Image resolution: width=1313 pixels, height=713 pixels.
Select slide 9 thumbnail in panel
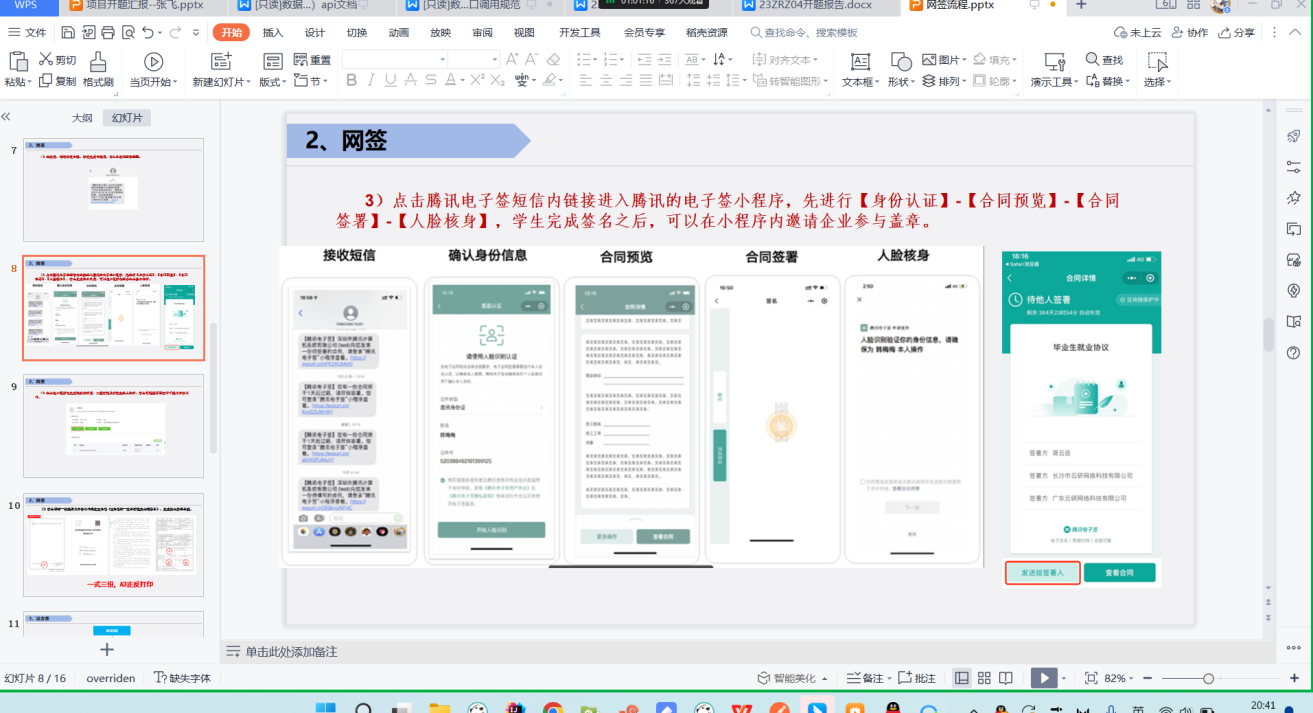coord(113,426)
